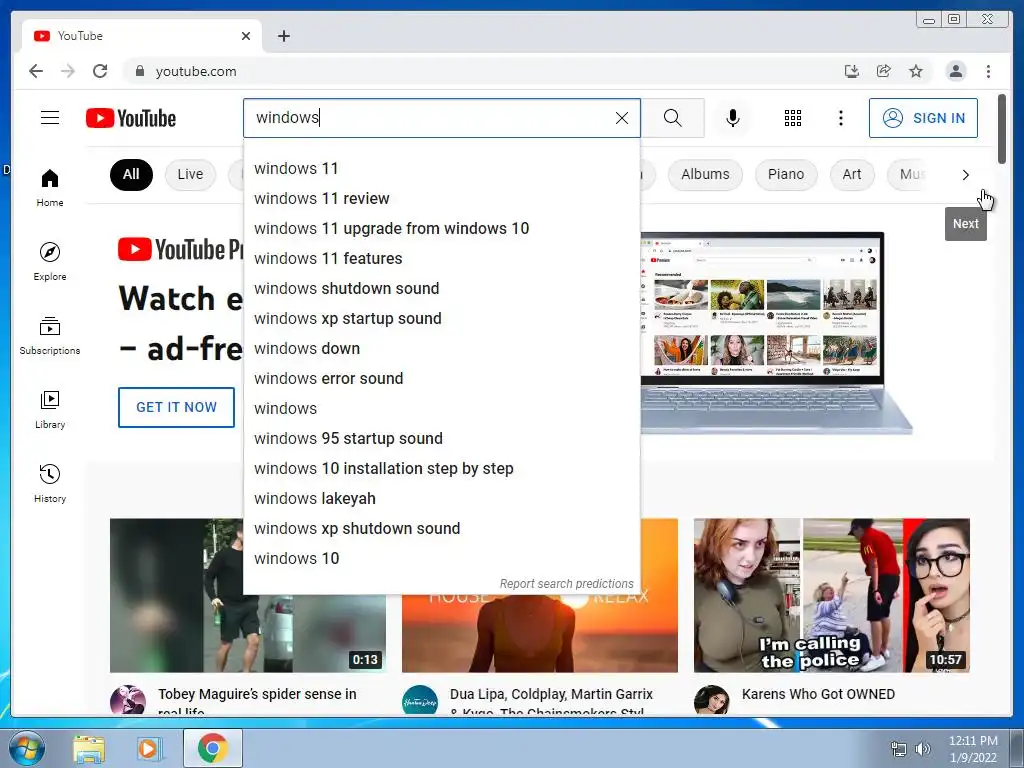Open Subscriptions in the sidebar
This screenshot has height=768, width=1024.
coord(50,336)
